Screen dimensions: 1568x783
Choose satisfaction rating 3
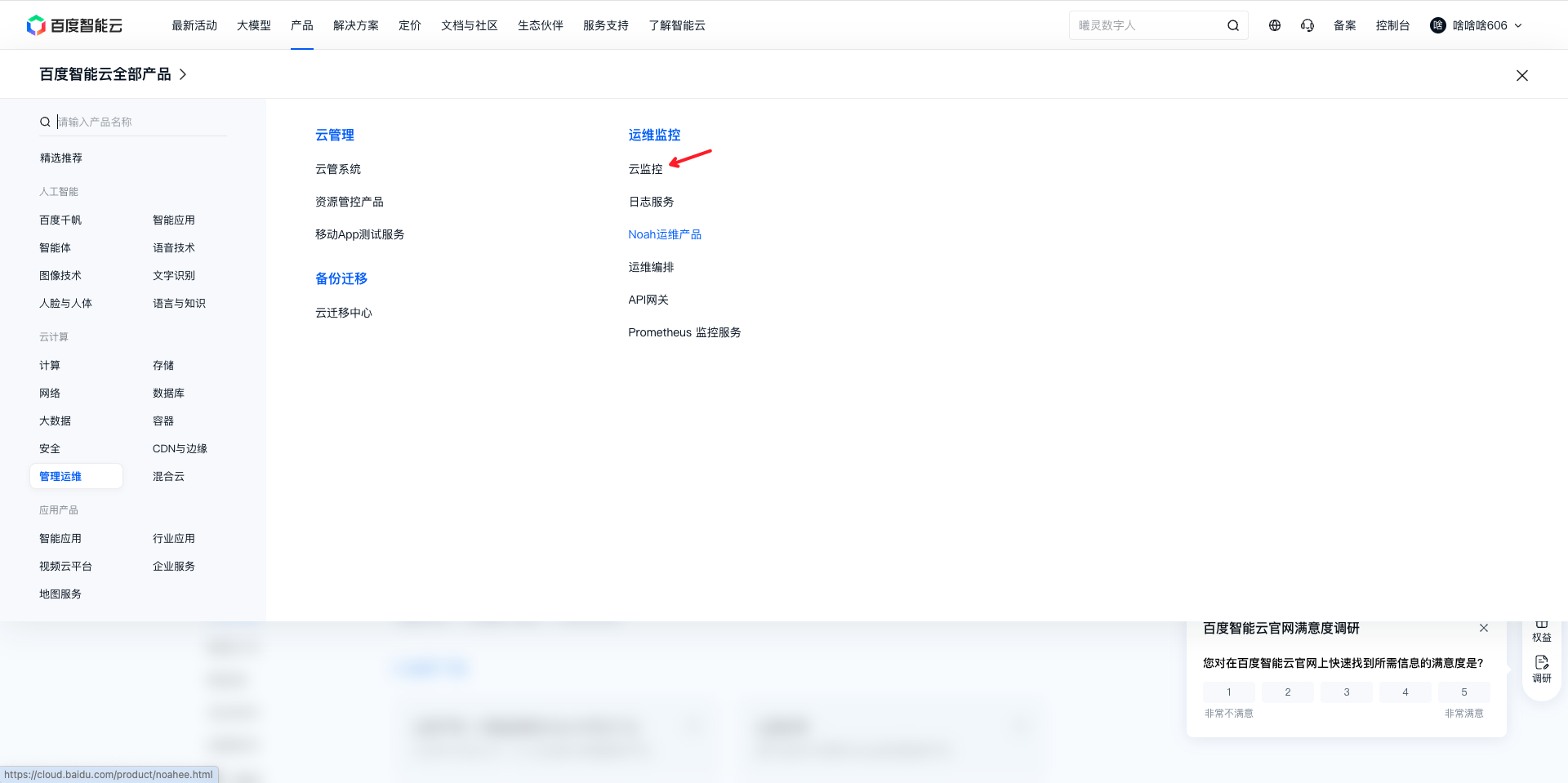point(1347,692)
